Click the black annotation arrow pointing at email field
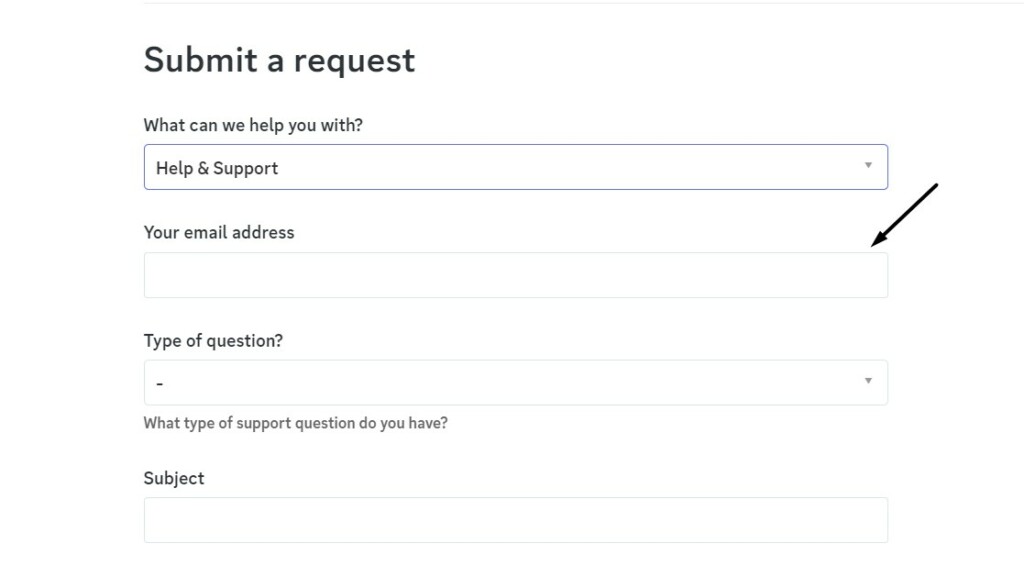This screenshot has height=577, width=1024. click(x=905, y=214)
